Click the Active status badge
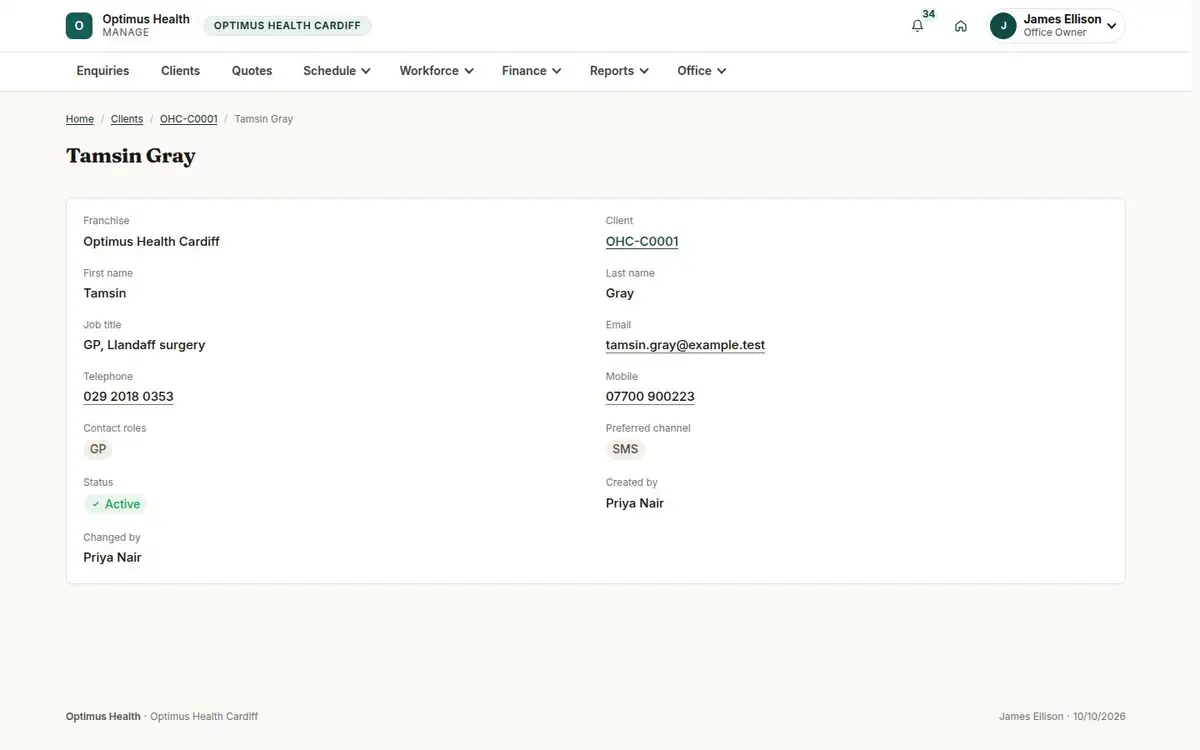The height and width of the screenshot is (750, 1200). [115, 504]
